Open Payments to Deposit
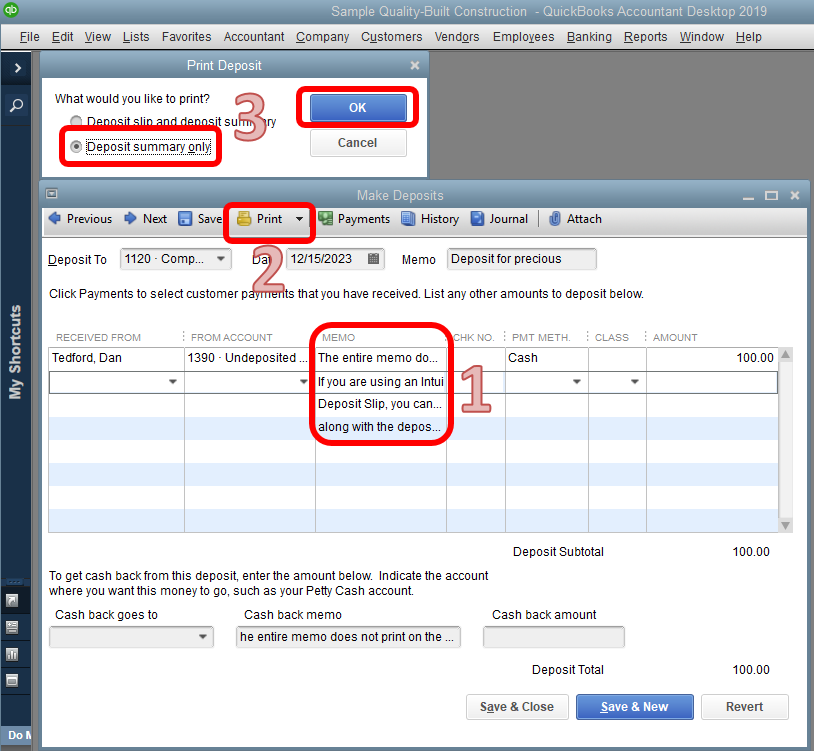The image size is (814, 751). coord(354,219)
